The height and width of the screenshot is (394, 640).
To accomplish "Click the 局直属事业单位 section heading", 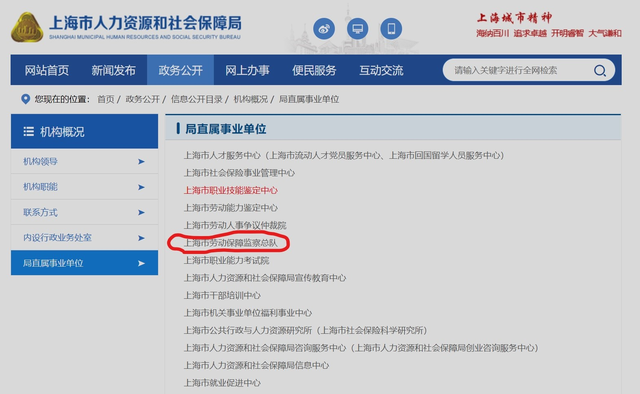I will [x=226, y=129].
